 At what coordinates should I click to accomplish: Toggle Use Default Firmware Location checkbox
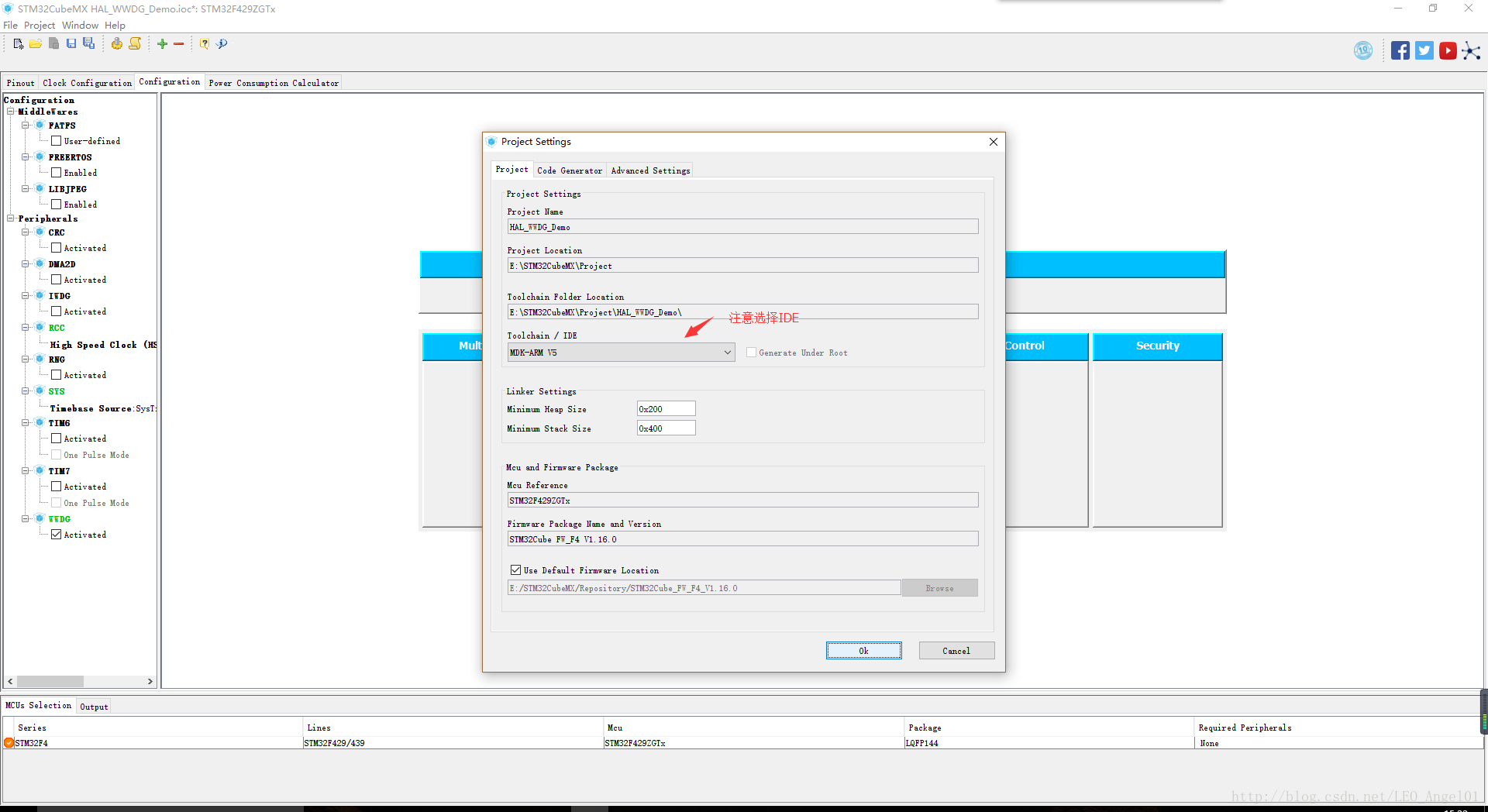[x=515, y=570]
